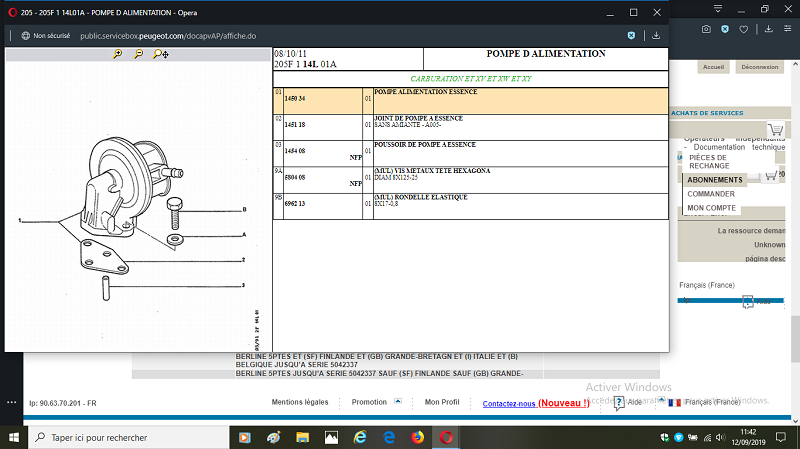Follow the Contactez-nous link
800x449 pixels.
pyautogui.click(x=509, y=403)
